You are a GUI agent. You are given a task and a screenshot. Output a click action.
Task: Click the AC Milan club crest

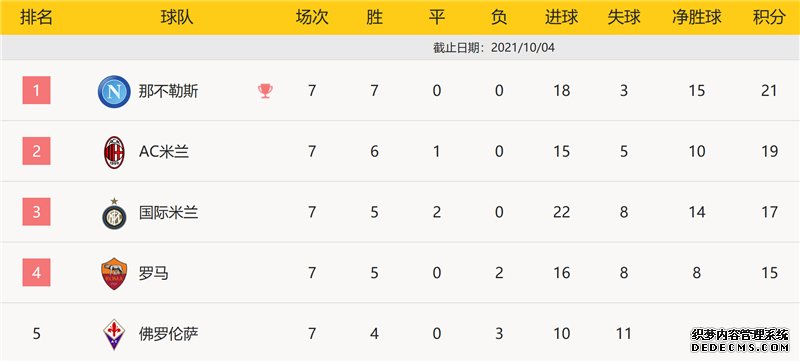(x=114, y=152)
